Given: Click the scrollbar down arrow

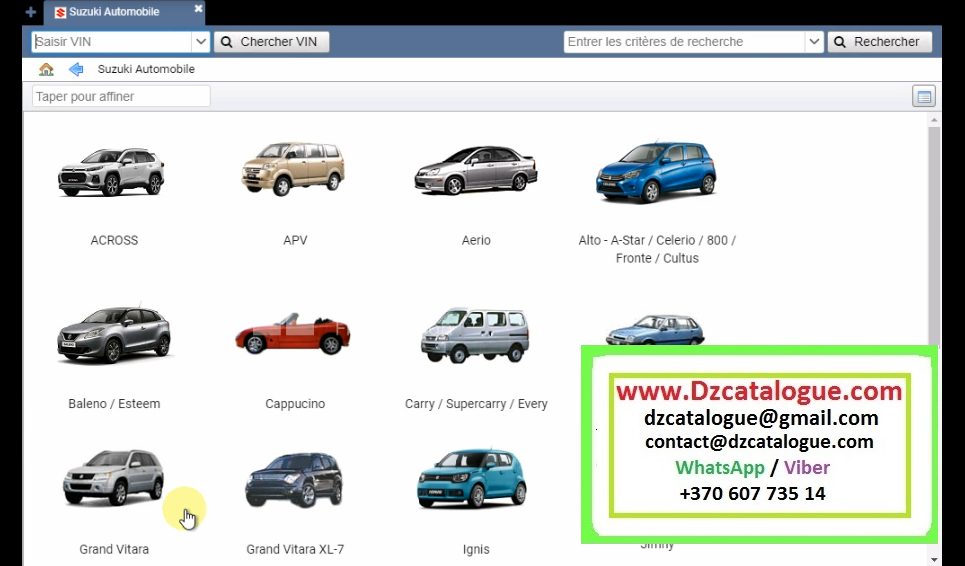Looking at the screenshot, I should click(934, 559).
